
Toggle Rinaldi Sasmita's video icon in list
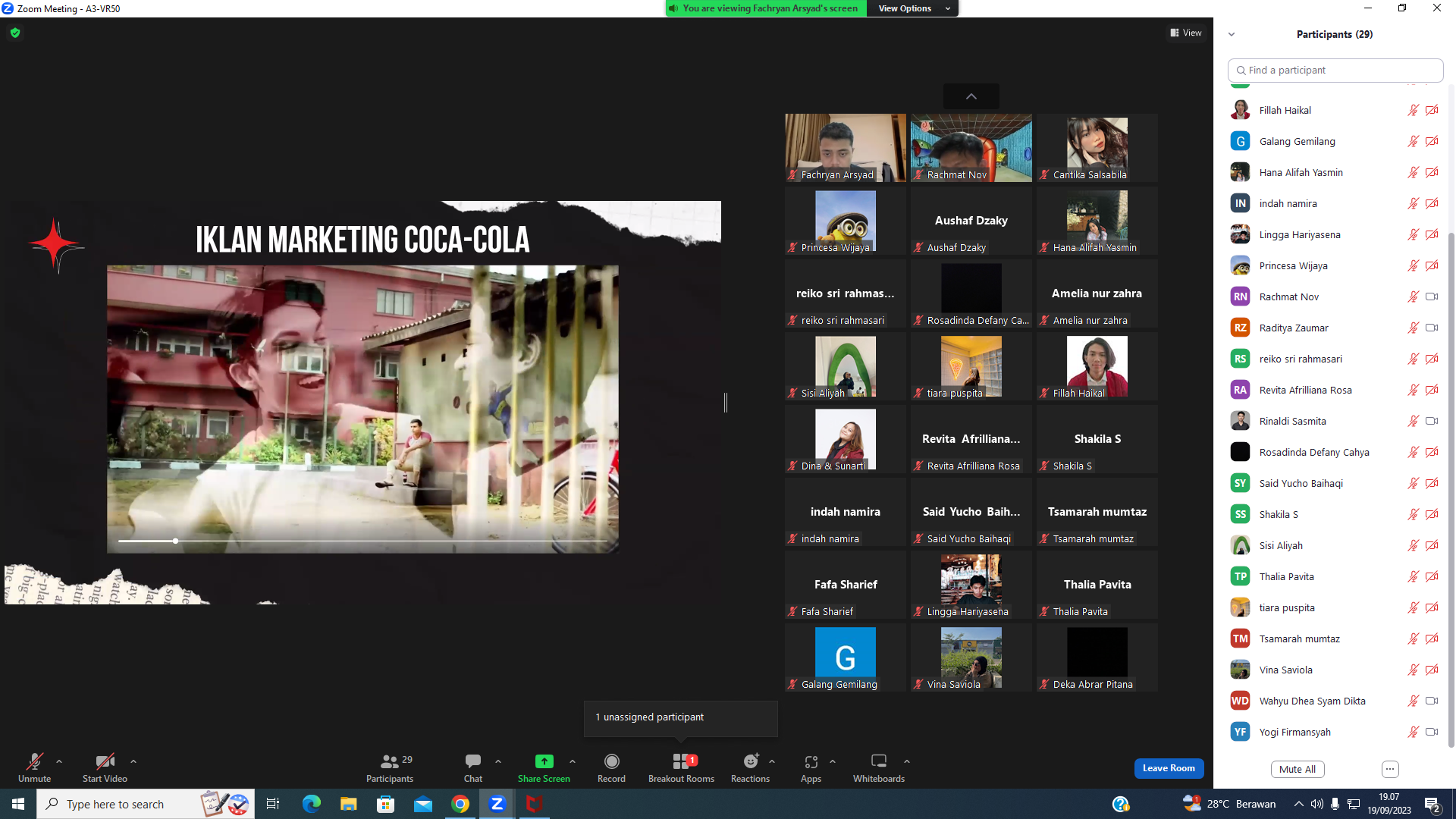(1432, 421)
